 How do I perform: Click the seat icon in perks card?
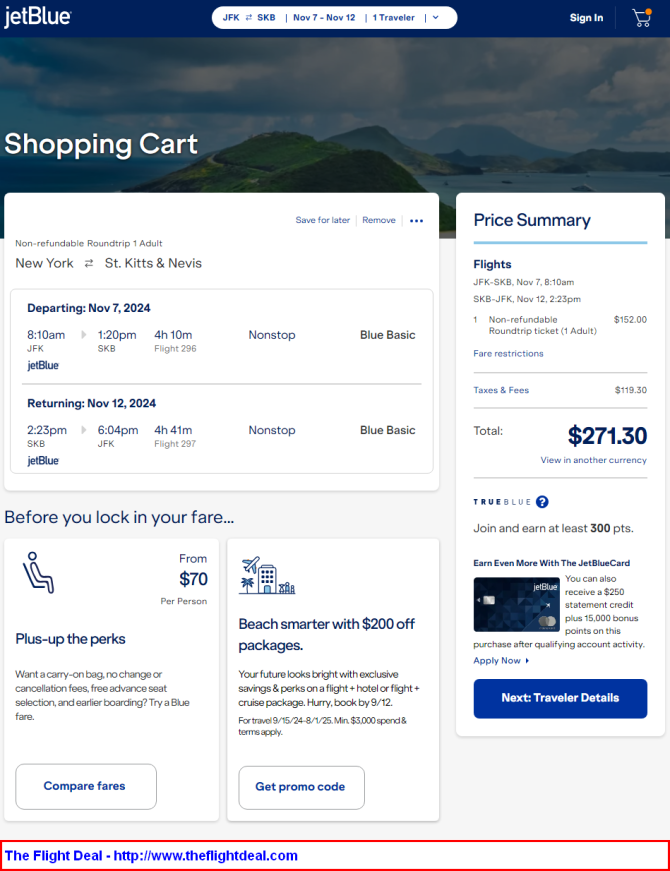click(38, 573)
